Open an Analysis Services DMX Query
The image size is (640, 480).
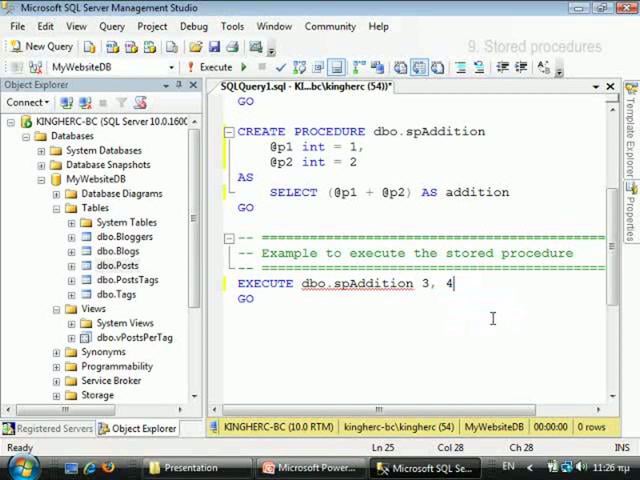click(131, 47)
